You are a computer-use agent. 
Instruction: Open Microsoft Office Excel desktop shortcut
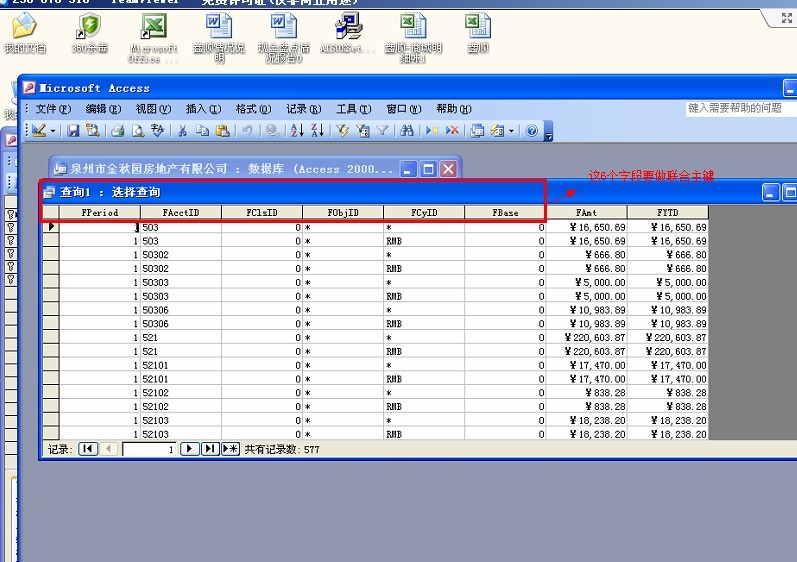153,38
